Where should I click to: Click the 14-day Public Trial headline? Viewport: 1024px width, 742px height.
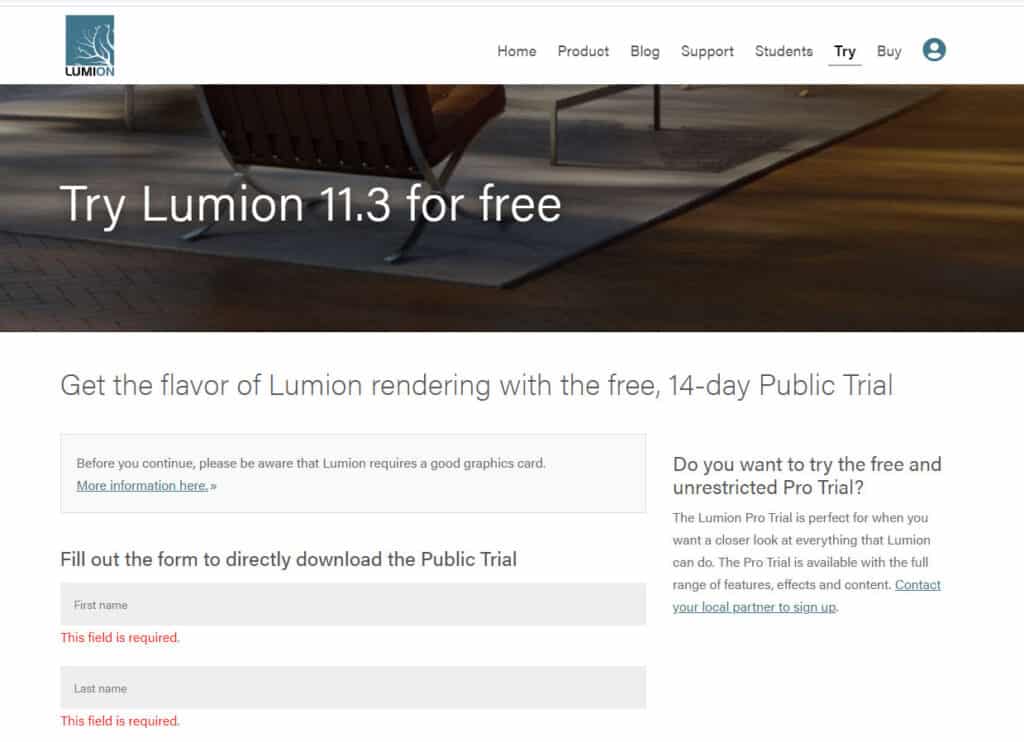coord(476,385)
